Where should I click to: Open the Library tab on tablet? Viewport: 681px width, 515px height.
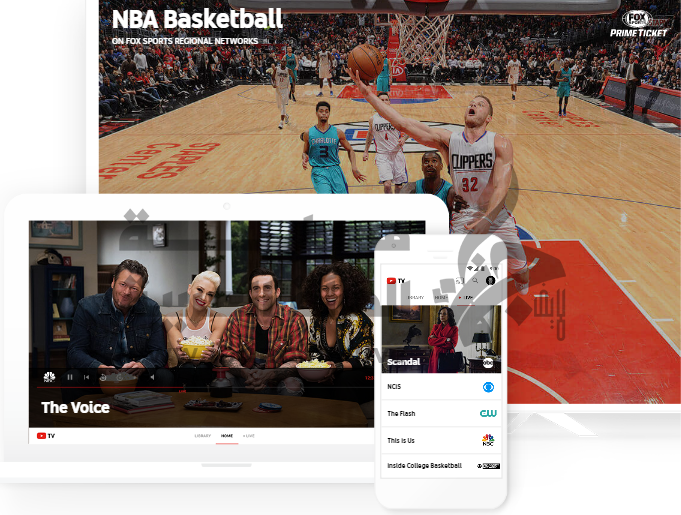202,436
